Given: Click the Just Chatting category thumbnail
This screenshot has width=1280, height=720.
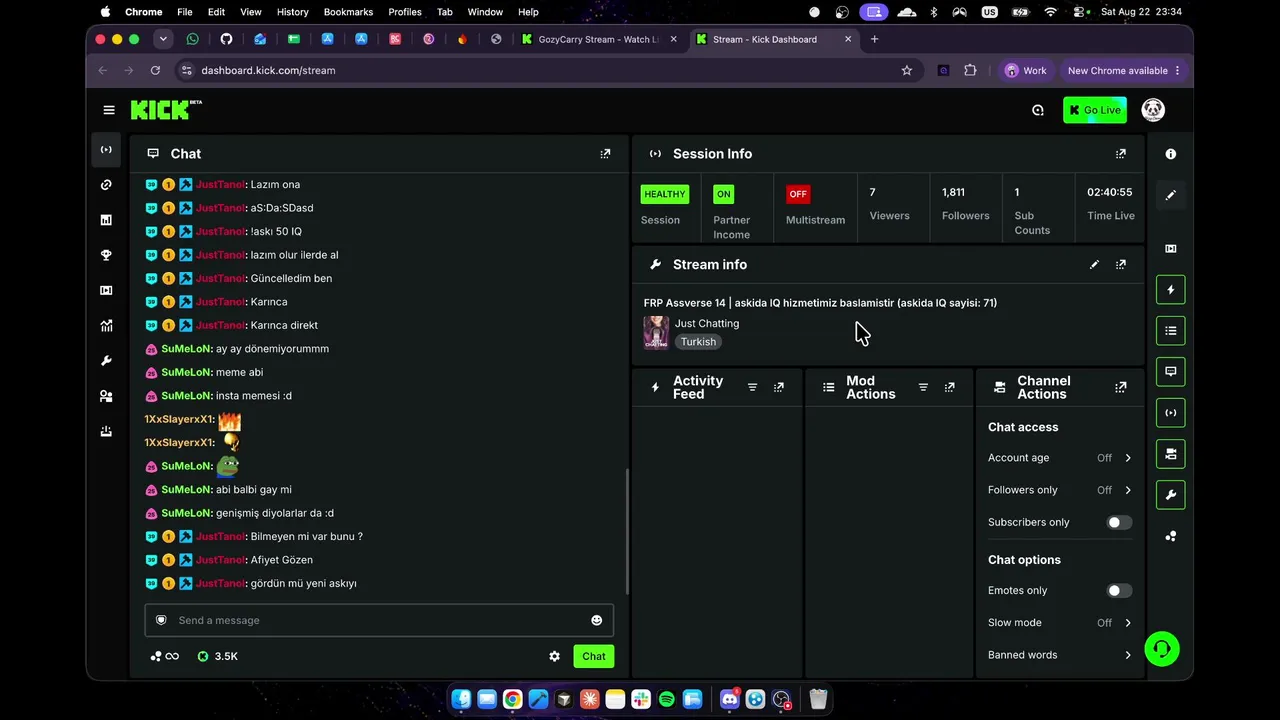Looking at the screenshot, I should point(656,332).
